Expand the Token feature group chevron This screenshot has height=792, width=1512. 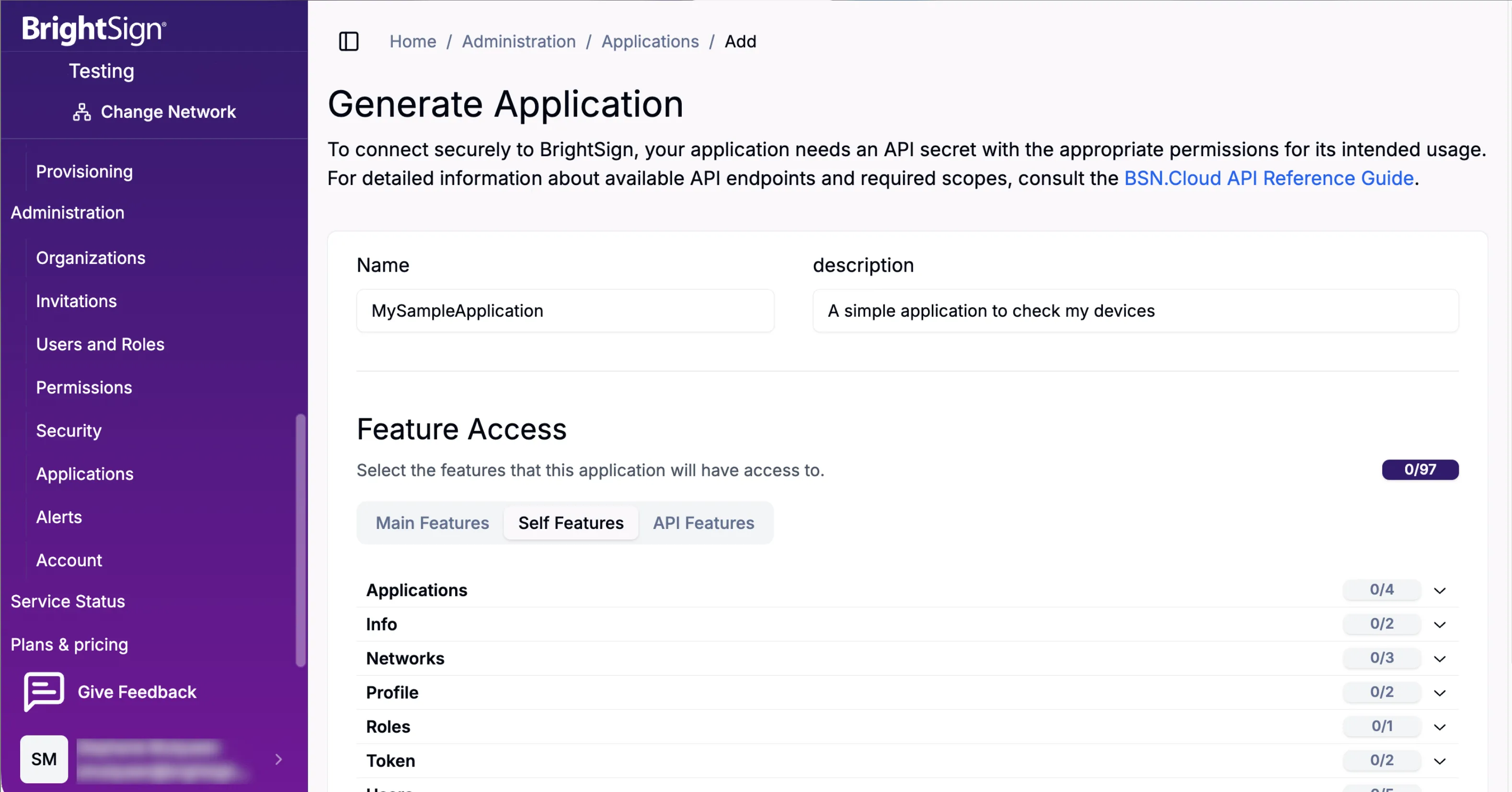(1439, 760)
